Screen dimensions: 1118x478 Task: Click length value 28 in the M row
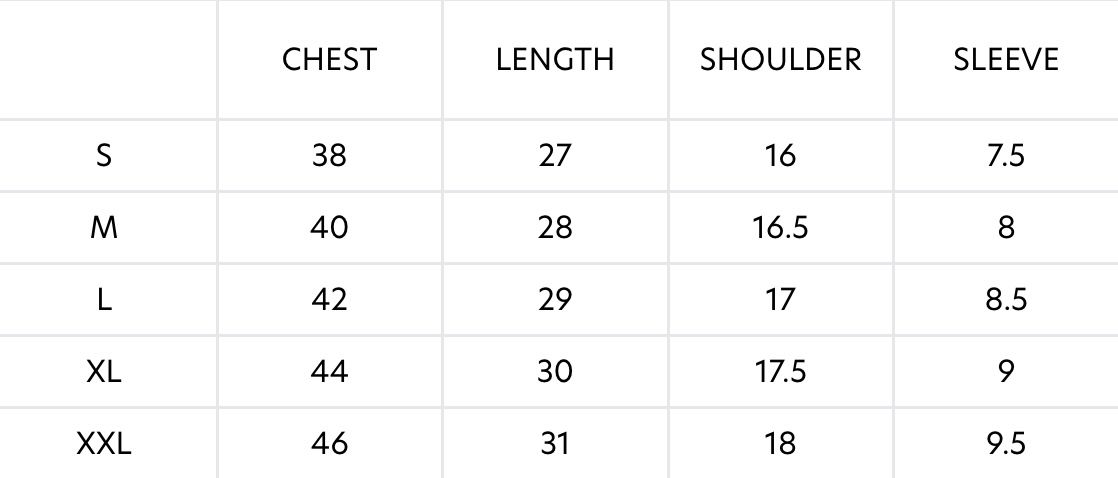(x=555, y=228)
